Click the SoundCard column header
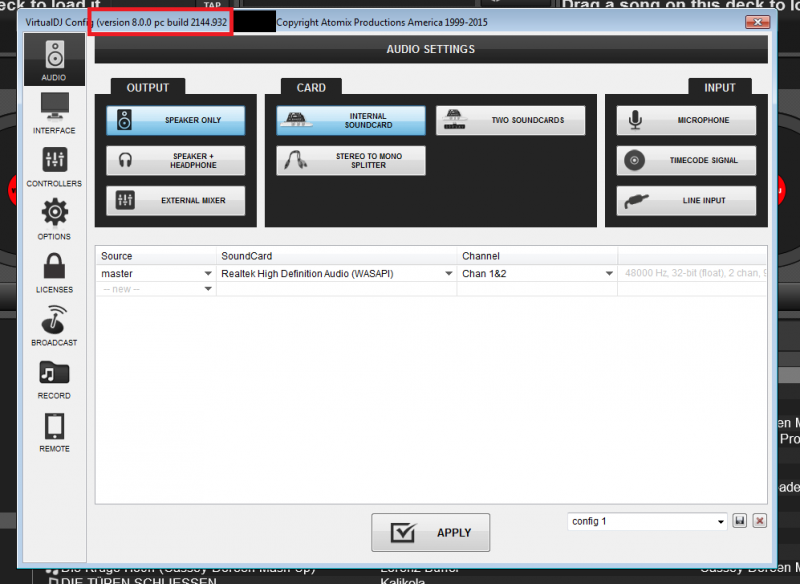Screen dimensions: 800x584 (337, 256)
